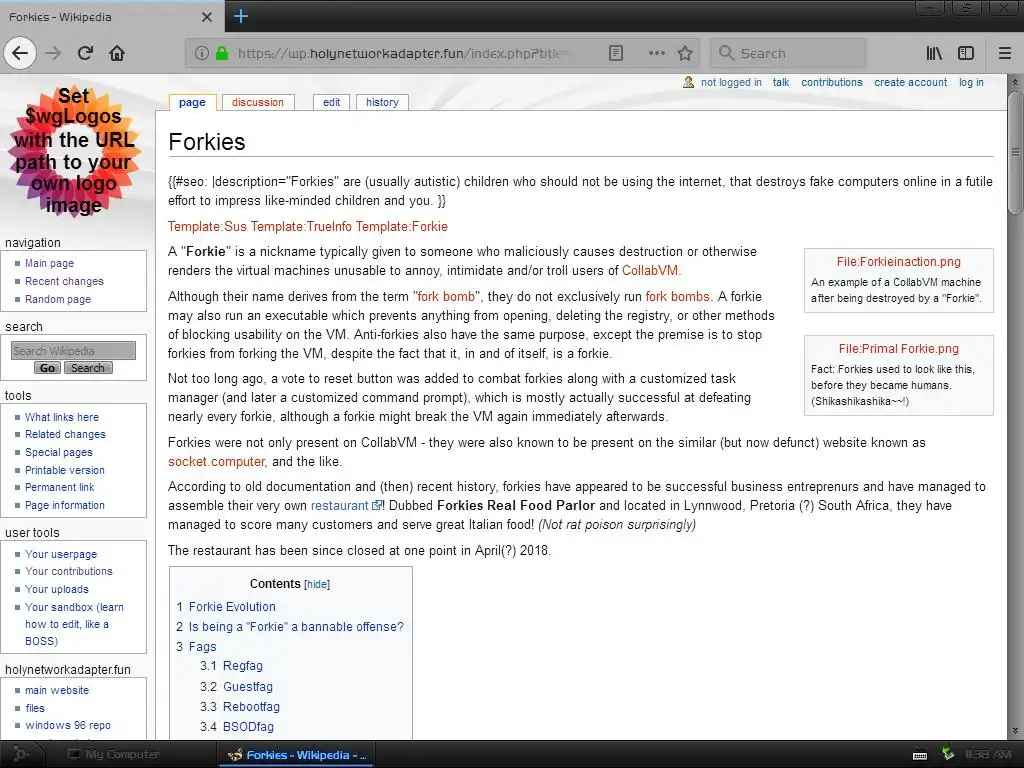Open Your uploads link
The width and height of the screenshot is (1024, 768).
[x=56, y=589]
